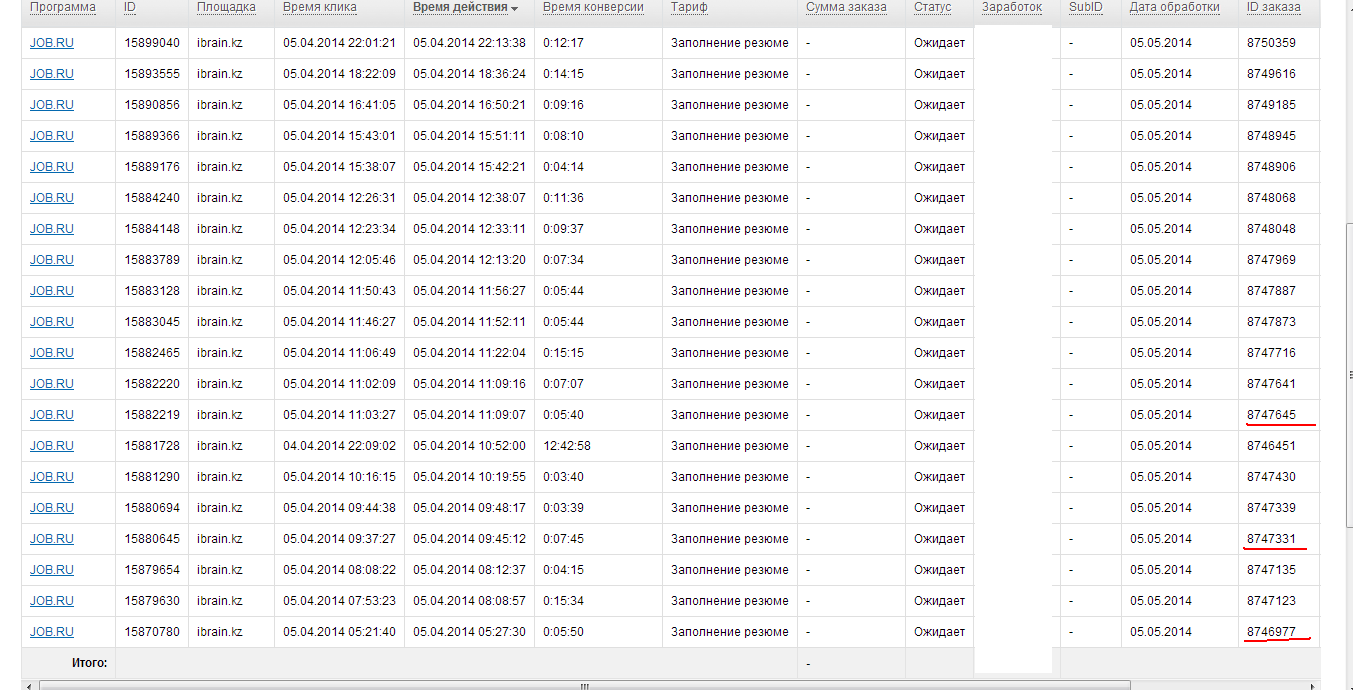Click conversion time 0:03:39
1353x690 pixels.
coord(563,508)
